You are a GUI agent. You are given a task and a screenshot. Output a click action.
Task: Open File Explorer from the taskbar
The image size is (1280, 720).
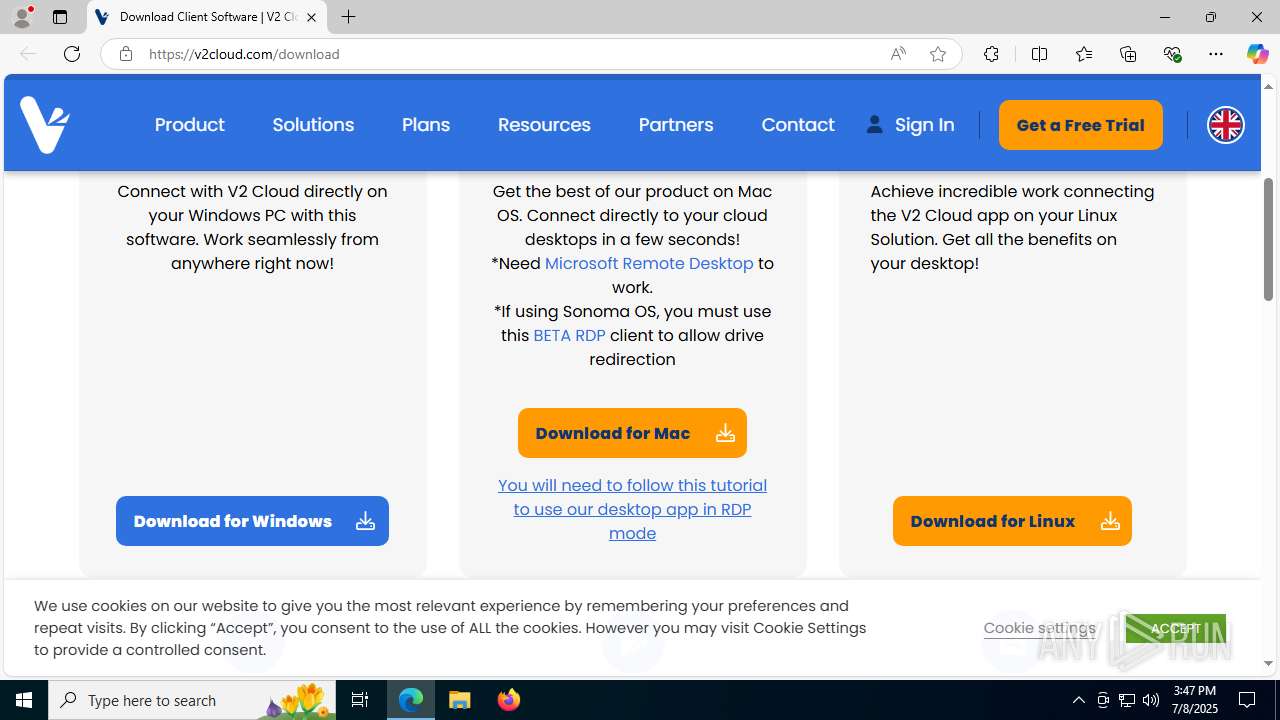click(460, 700)
